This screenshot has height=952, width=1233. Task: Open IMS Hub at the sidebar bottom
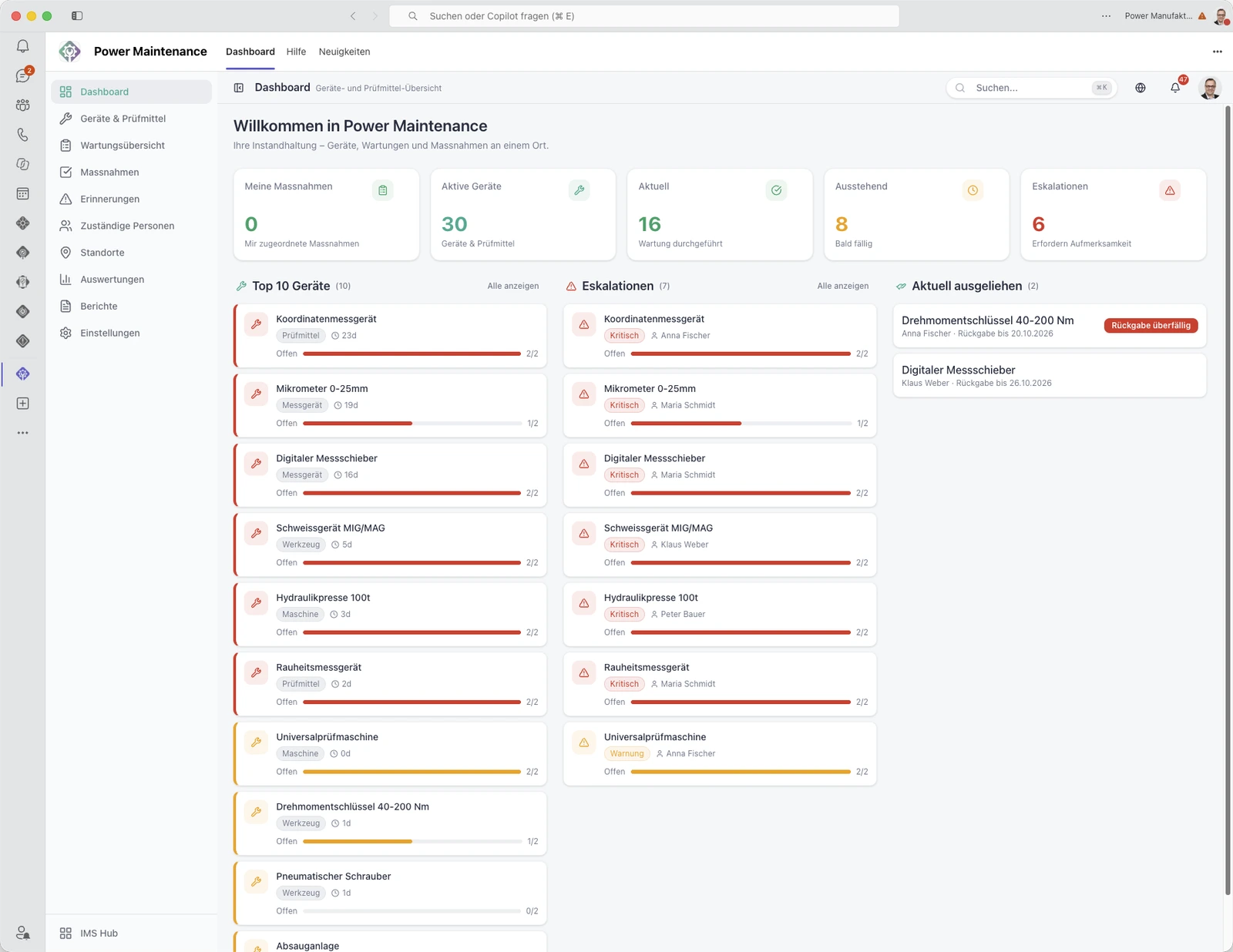pyautogui.click(x=132, y=934)
